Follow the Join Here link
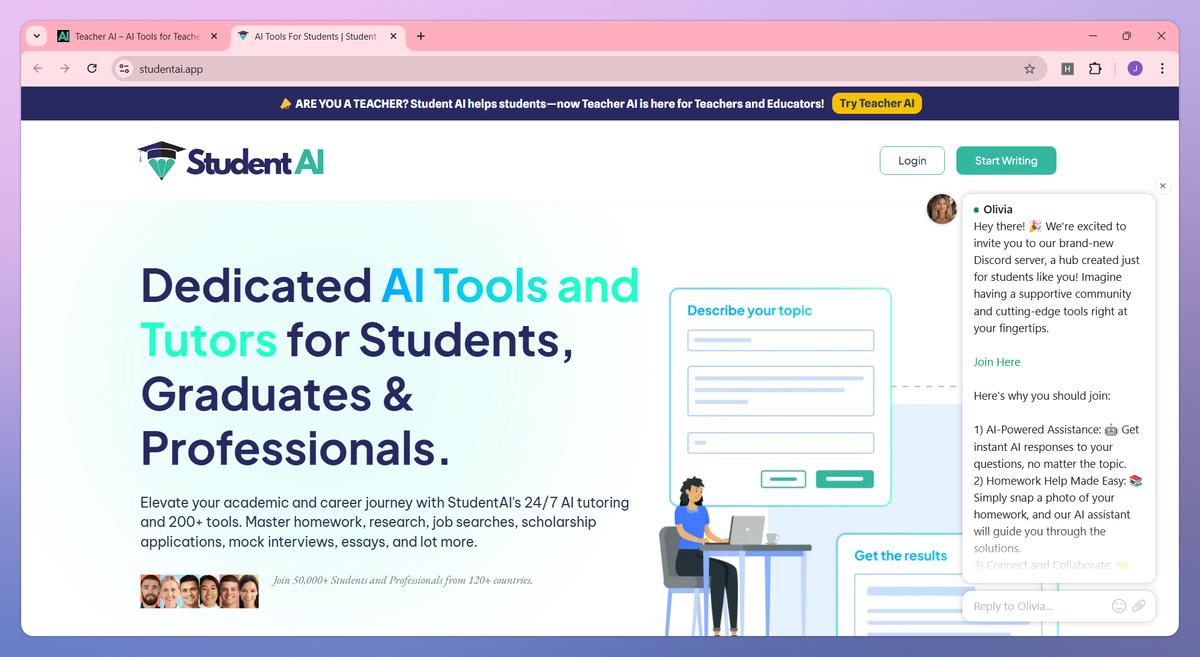1200x657 pixels. 997,362
